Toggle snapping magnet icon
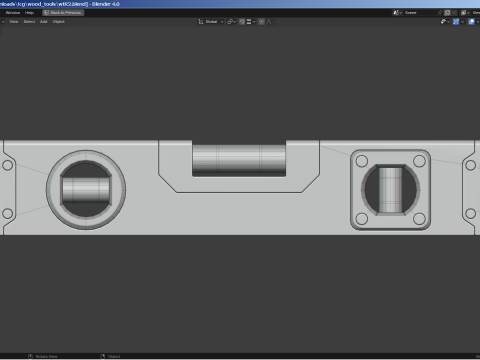Image resolution: width=480 pixels, height=360 pixels. click(x=242, y=22)
